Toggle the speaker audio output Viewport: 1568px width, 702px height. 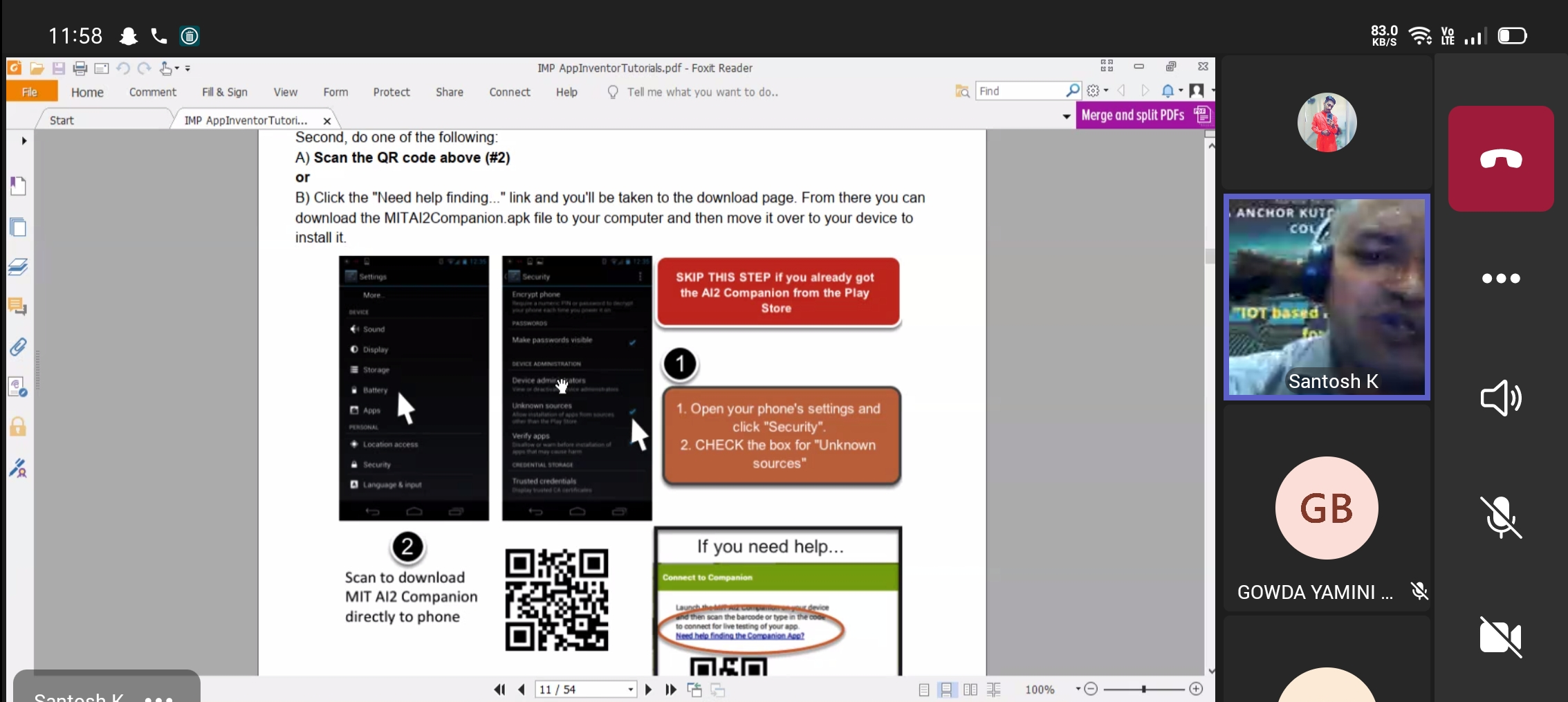[1500, 398]
